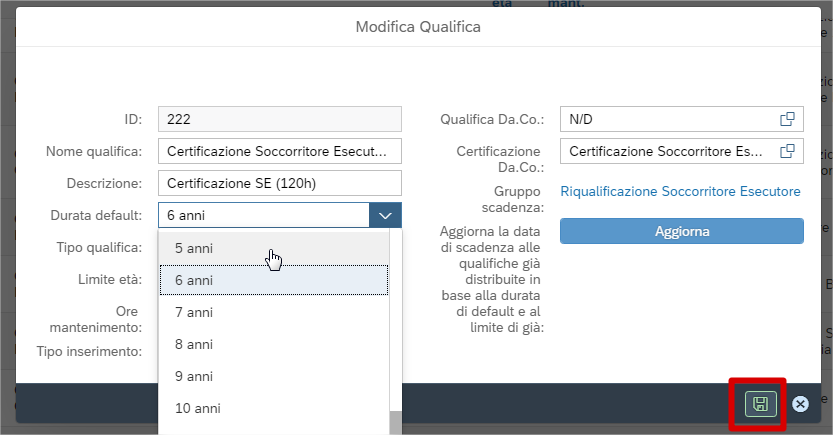Select 10 anni from the dropdown
The height and width of the screenshot is (435, 833).
273,408
